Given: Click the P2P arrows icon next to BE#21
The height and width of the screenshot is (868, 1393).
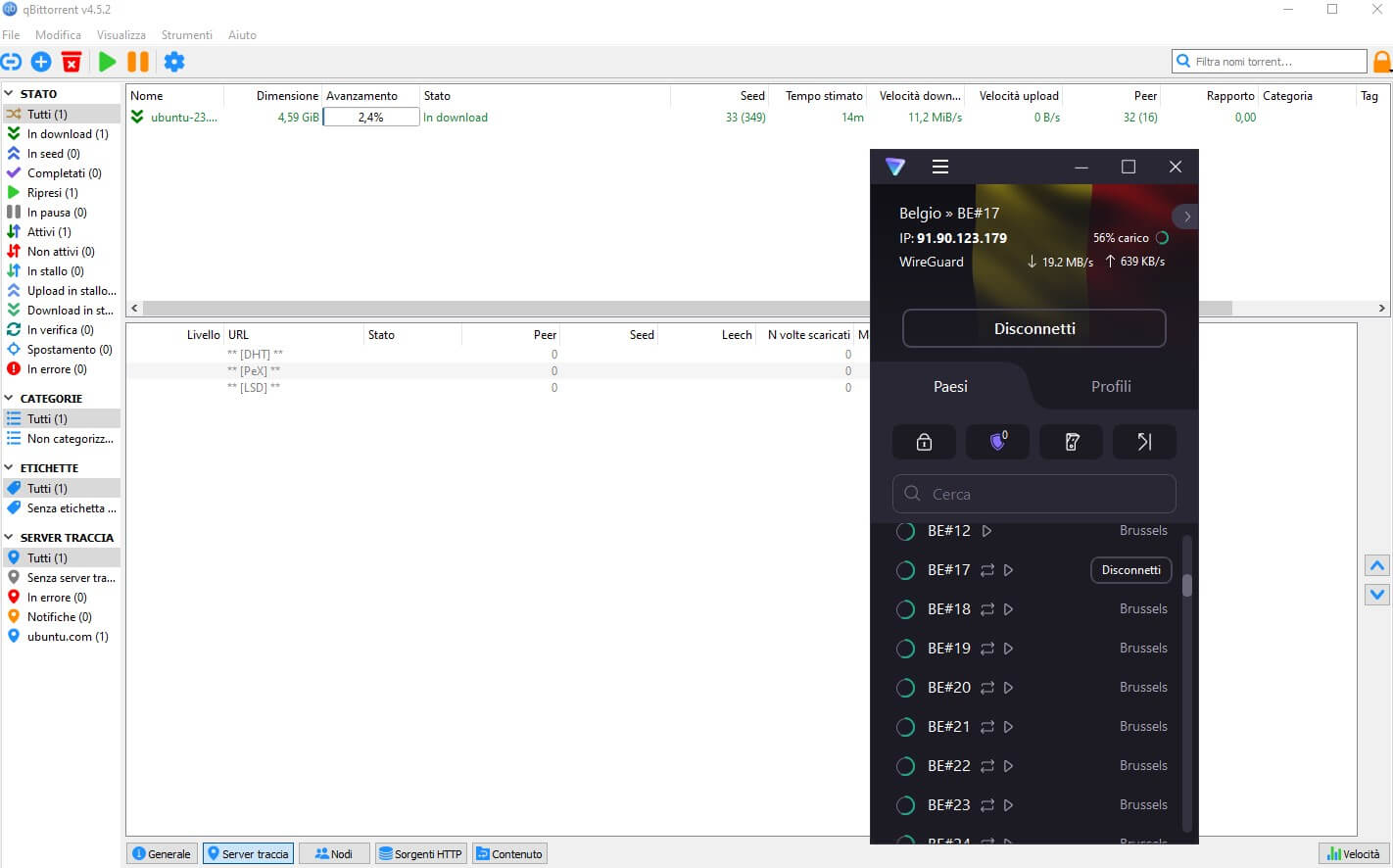Looking at the screenshot, I should pyautogui.click(x=987, y=727).
